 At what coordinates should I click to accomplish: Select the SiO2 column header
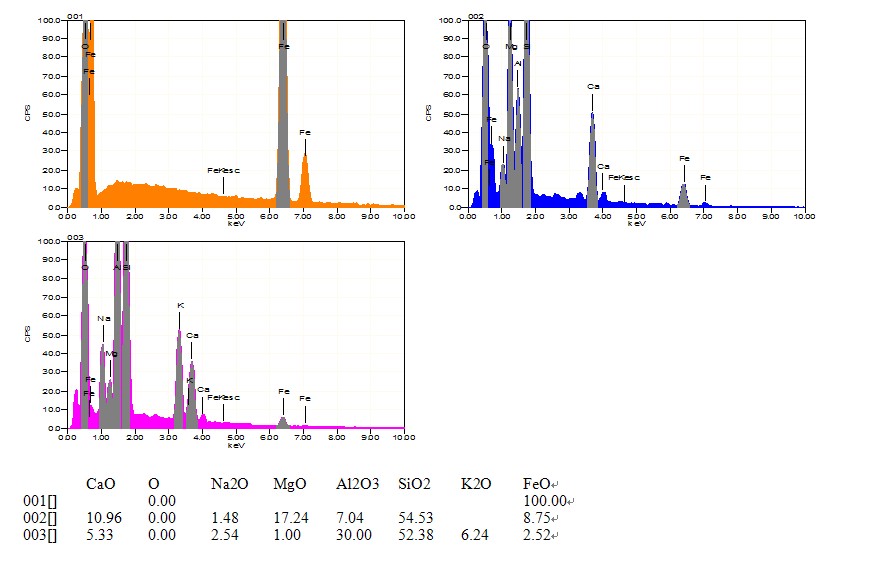pos(414,484)
